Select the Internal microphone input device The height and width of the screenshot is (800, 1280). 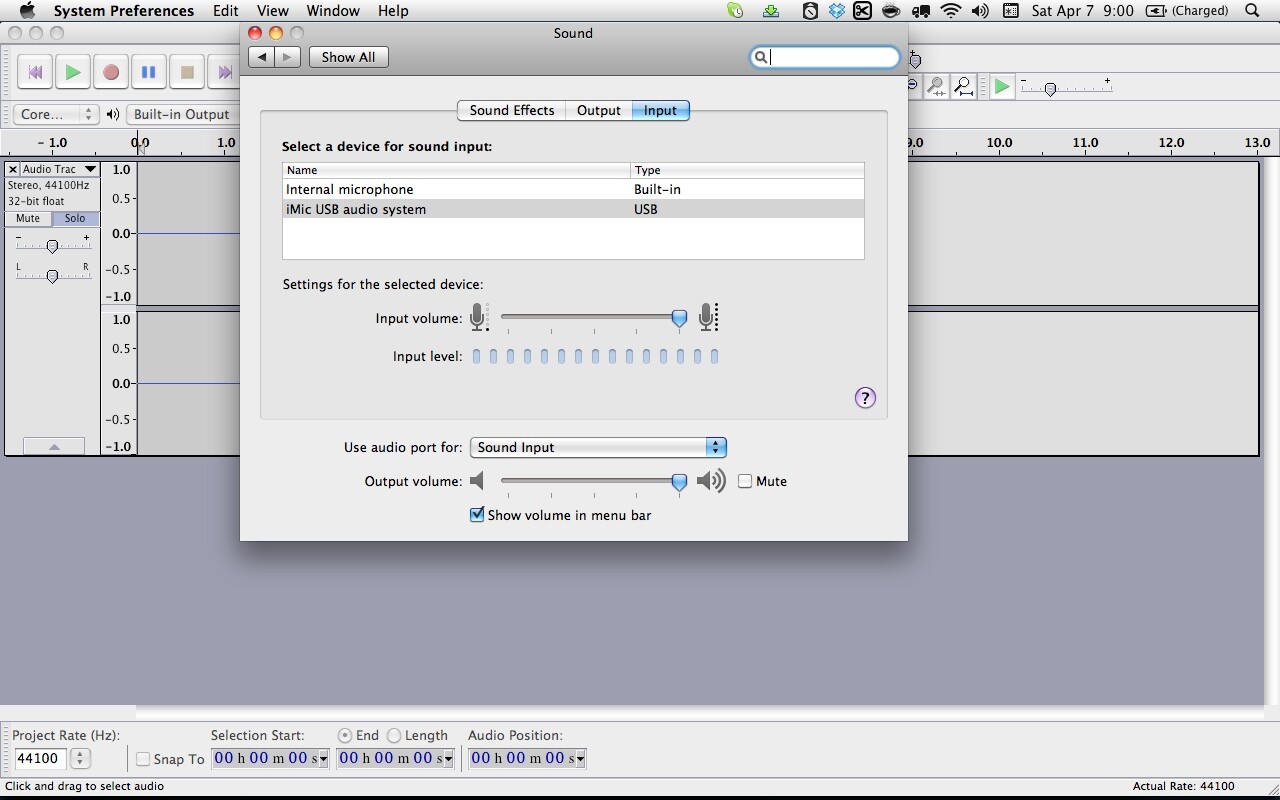coord(573,189)
